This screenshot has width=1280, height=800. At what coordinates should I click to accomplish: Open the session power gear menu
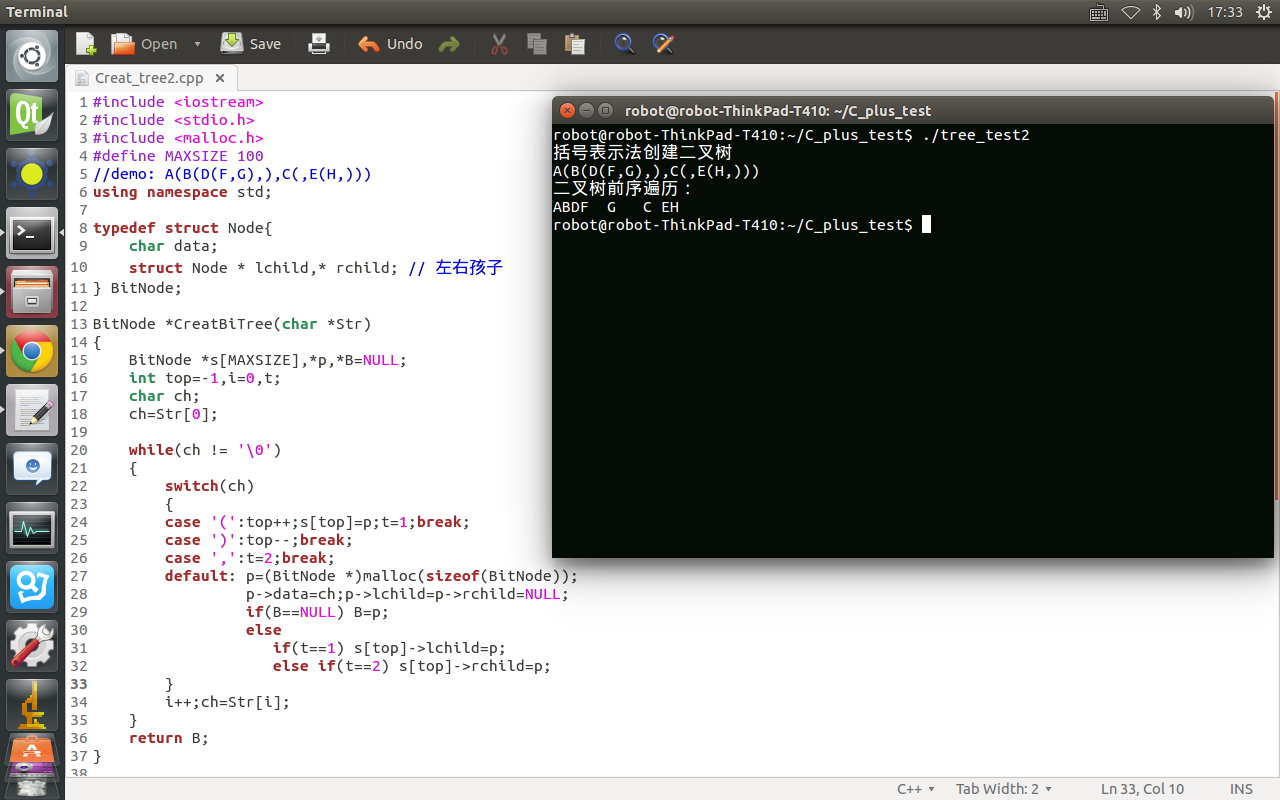(1262, 12)
